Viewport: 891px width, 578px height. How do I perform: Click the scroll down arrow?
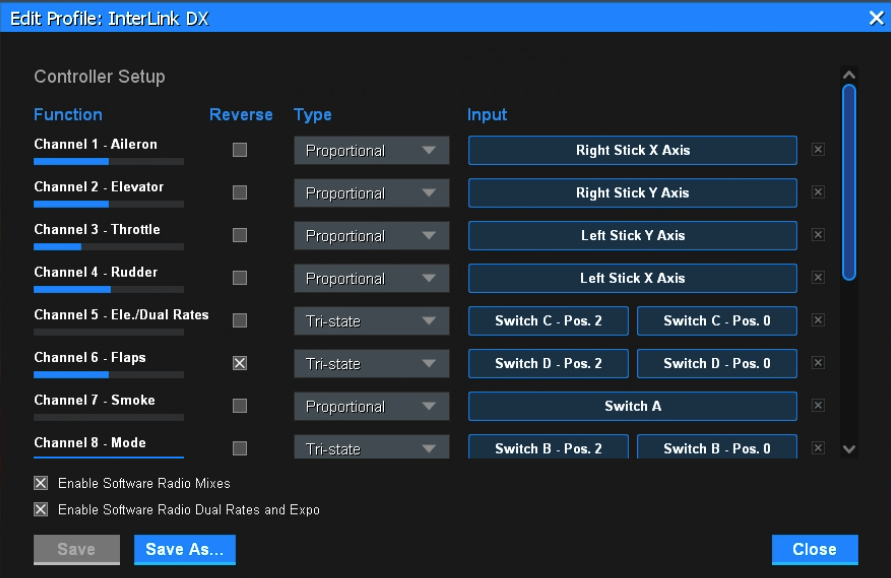click(x=849, y=449)
